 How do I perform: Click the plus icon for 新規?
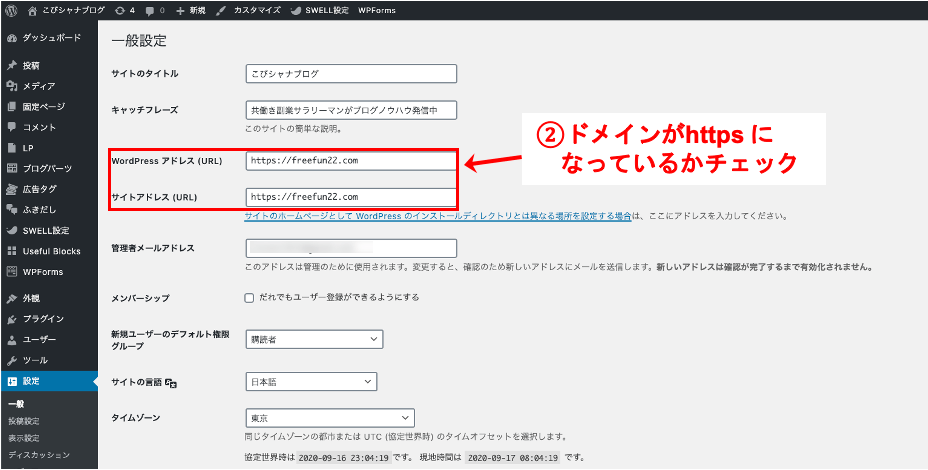coord(180,10)
